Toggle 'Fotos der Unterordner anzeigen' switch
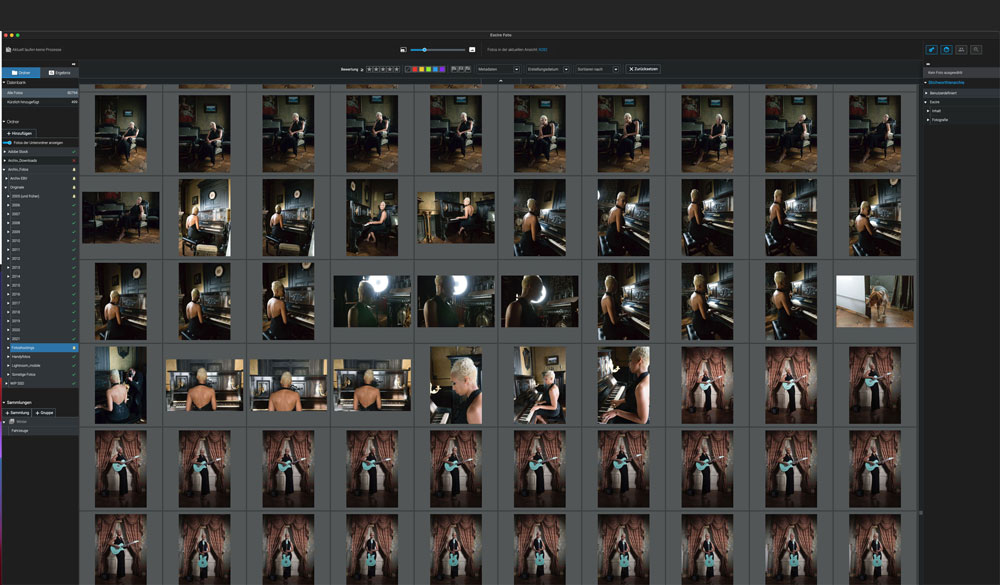This screenshot has width=1000, height=585. point(8,142)
